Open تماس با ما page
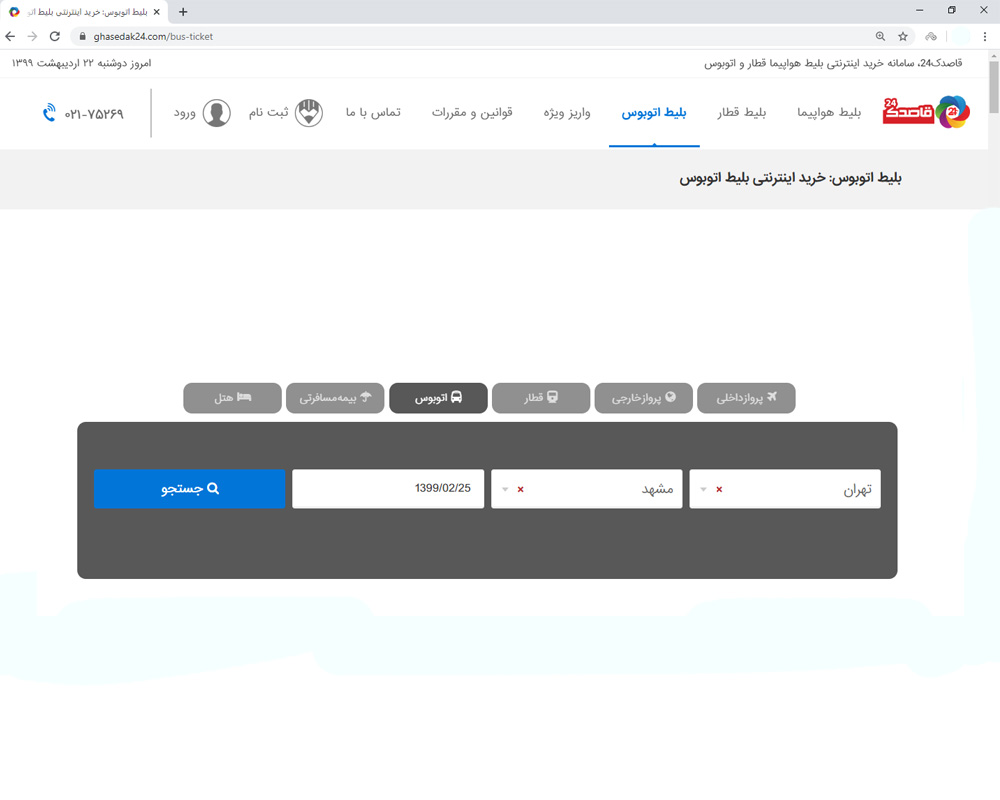Image resolution: width=1000 pixels, height=800 pixels. tap(373, 113)
